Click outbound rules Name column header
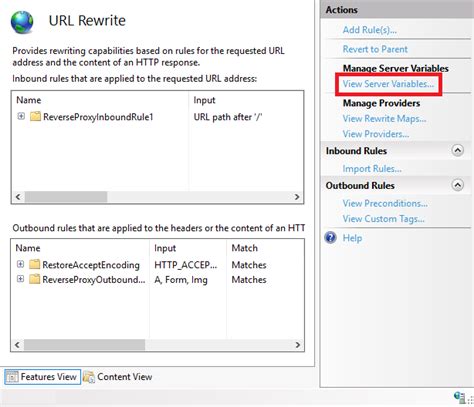The image size is (474, 407). tap(28, 248)
